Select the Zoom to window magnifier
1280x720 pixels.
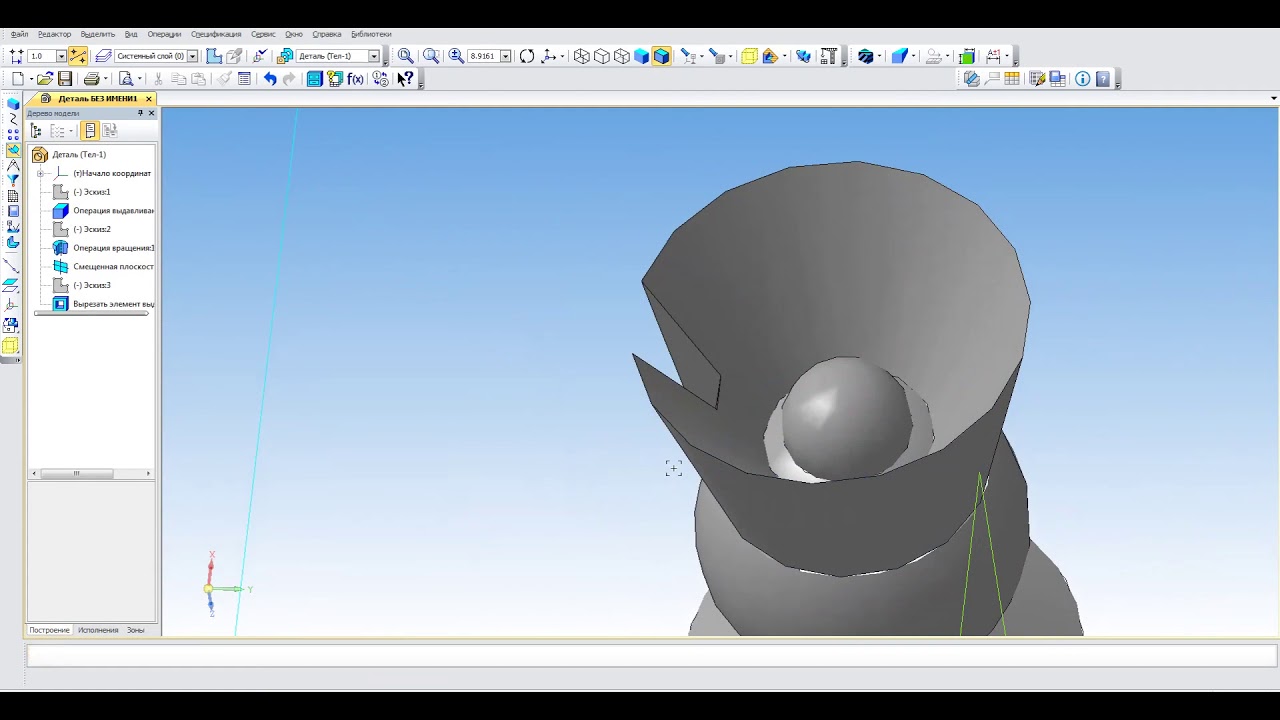405,56
